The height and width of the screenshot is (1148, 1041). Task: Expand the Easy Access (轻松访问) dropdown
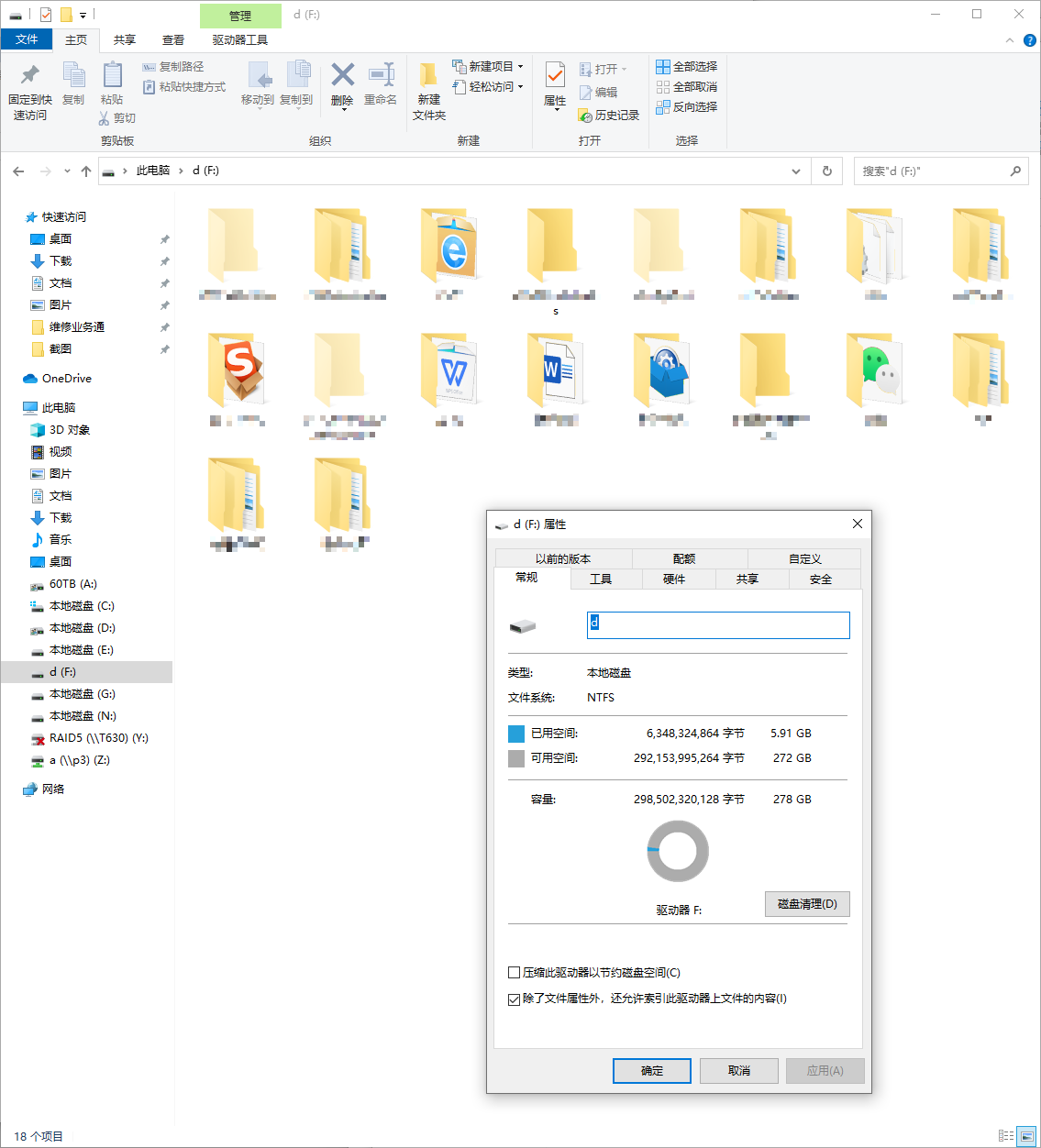520,87
